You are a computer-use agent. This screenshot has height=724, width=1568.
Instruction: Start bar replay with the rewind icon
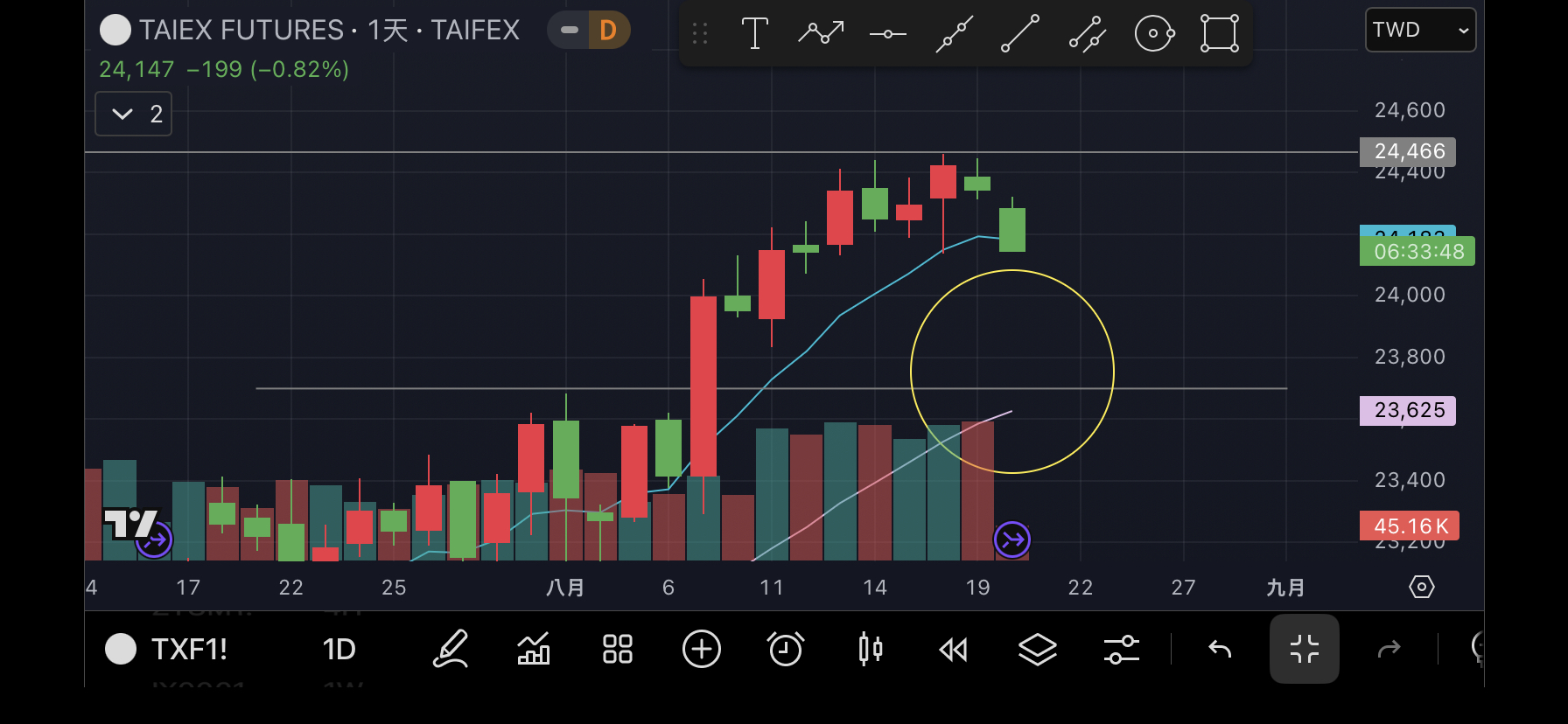[x=953, y=650]
